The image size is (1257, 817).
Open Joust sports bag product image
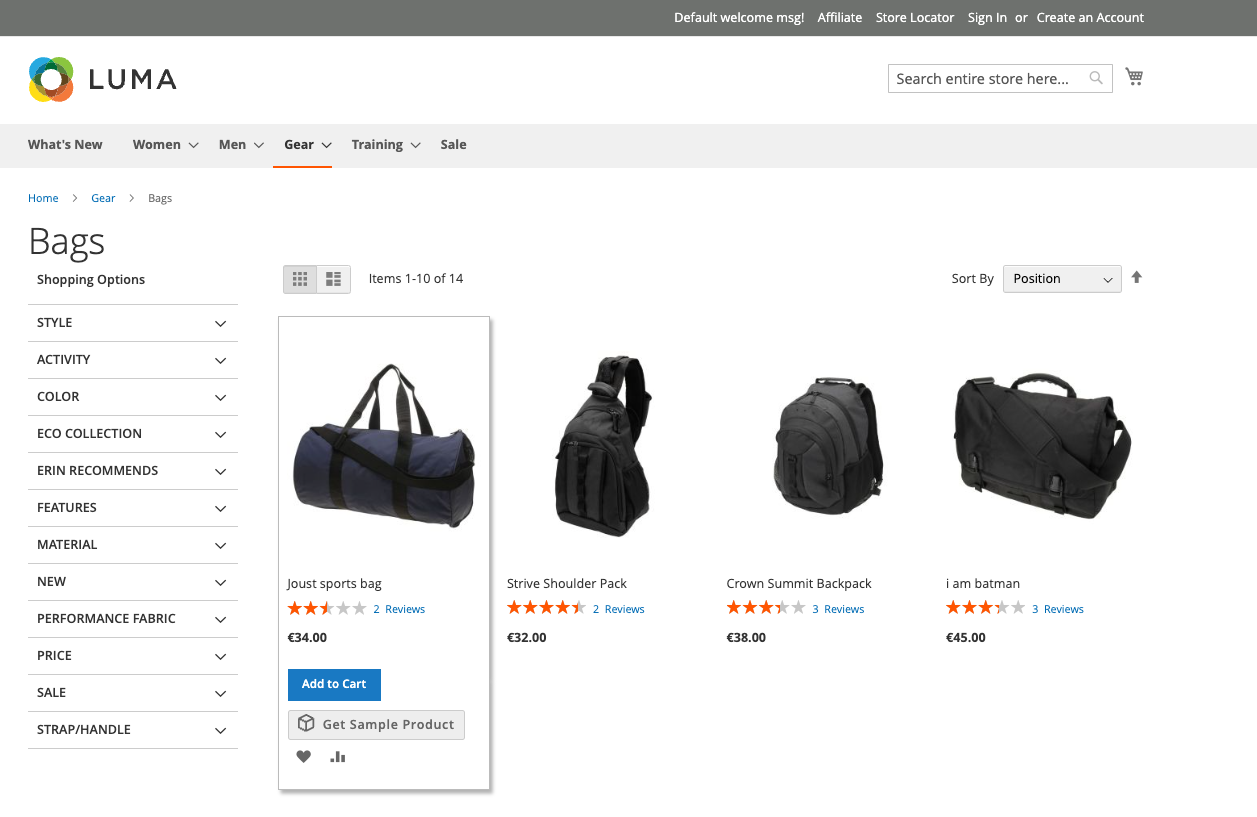[x=384, y=445]
